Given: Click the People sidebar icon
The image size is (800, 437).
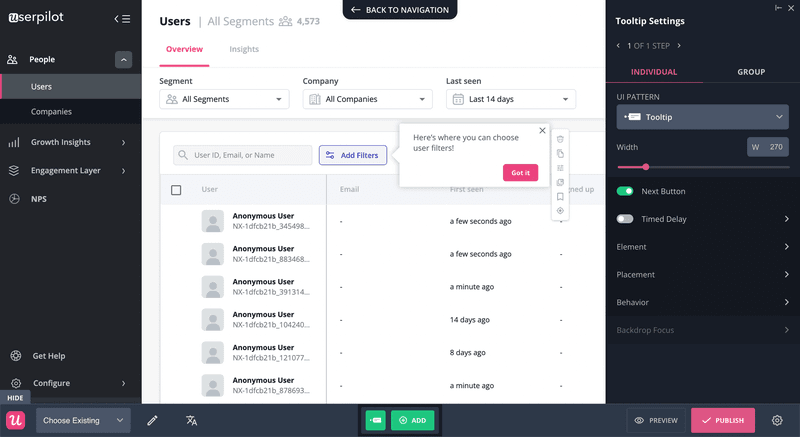Looking at the screenshot, I should click(12, 60).
